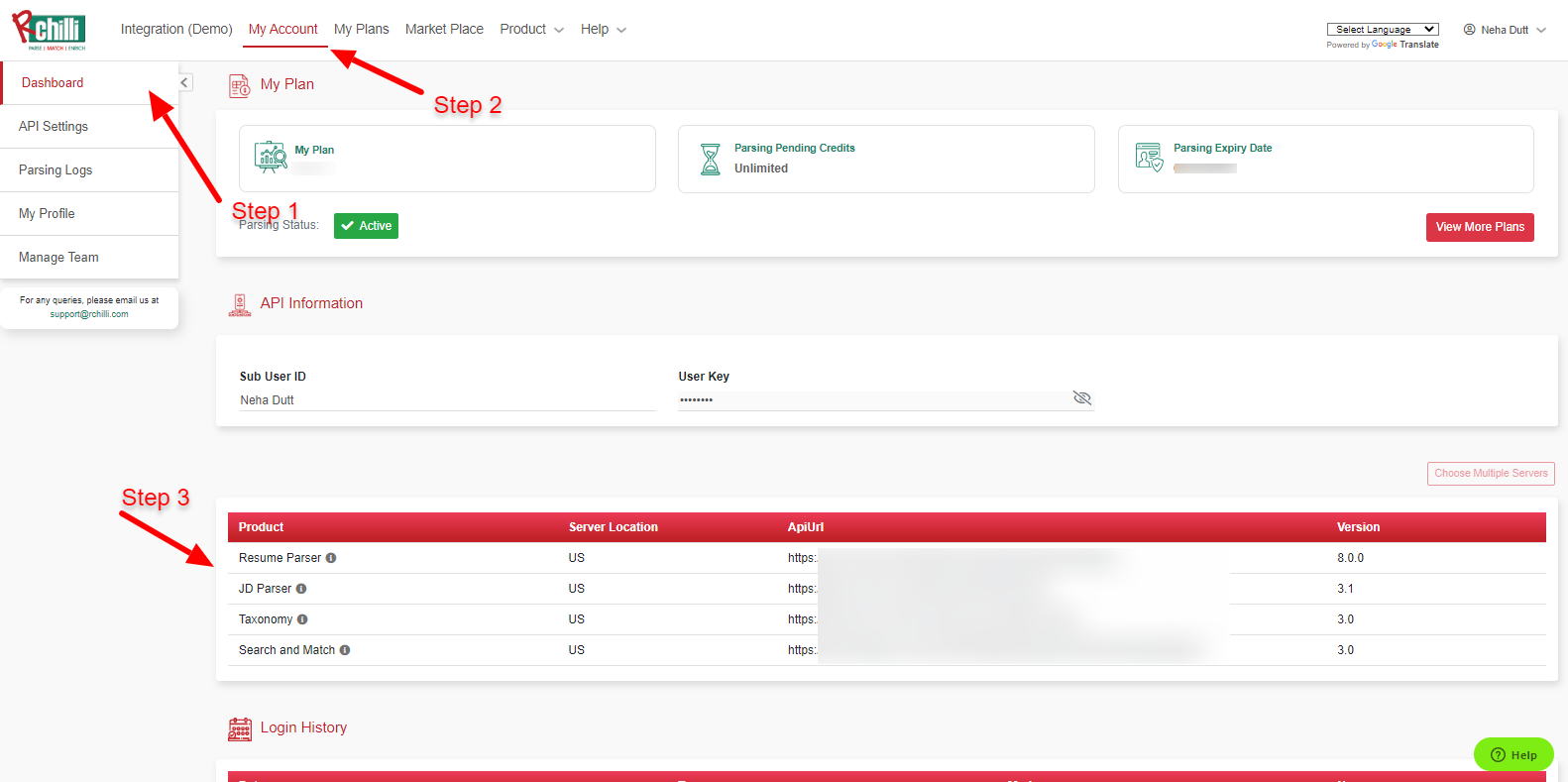Screen dimensions: 1568x782
Task: Click version 3.1 in JD Parser row
Action: click(1345, 589)
